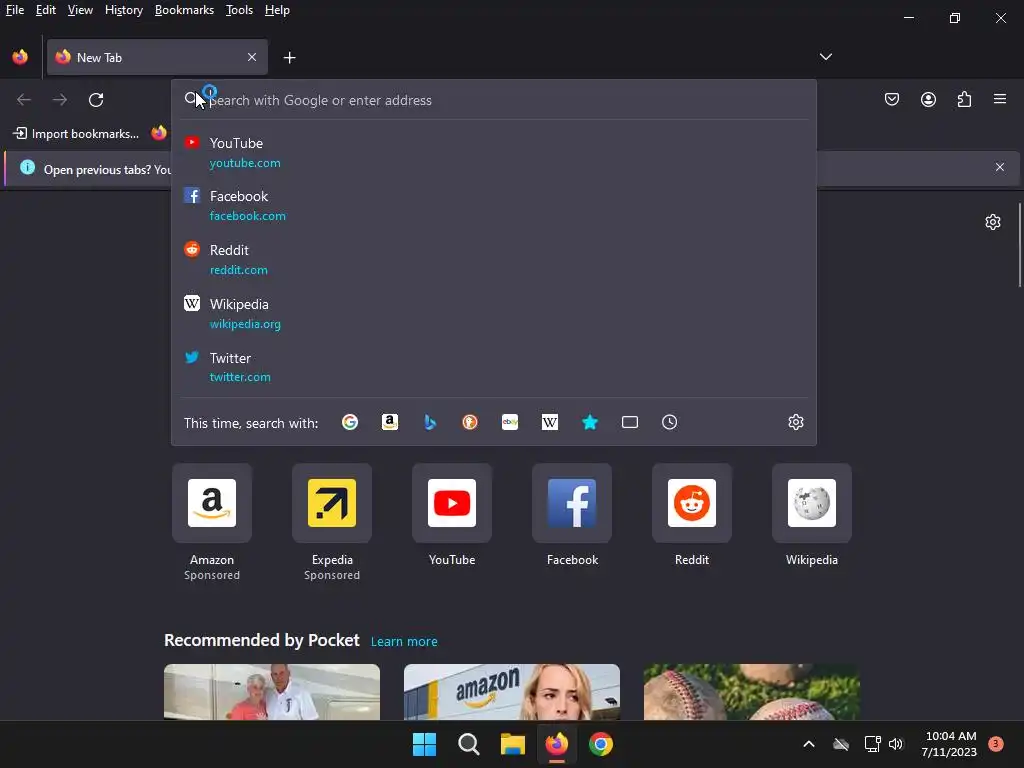Image resolution: width=1024 pixels, height=768 pixels.
Task: Search this time with DuckDuckGo icon
Action: (x=470, y=423)
